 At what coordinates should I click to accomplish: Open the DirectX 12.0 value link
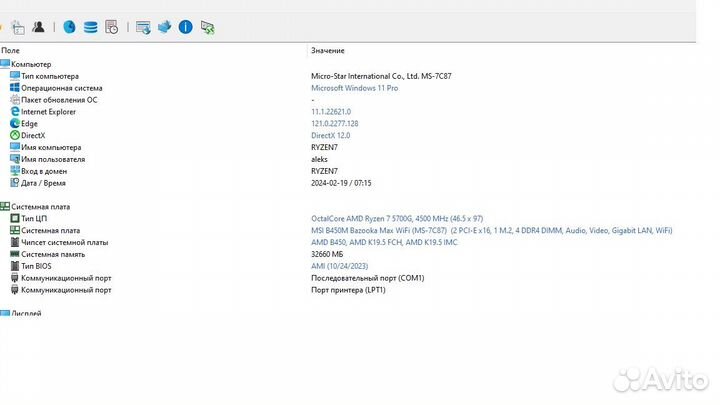coord(331,135)
